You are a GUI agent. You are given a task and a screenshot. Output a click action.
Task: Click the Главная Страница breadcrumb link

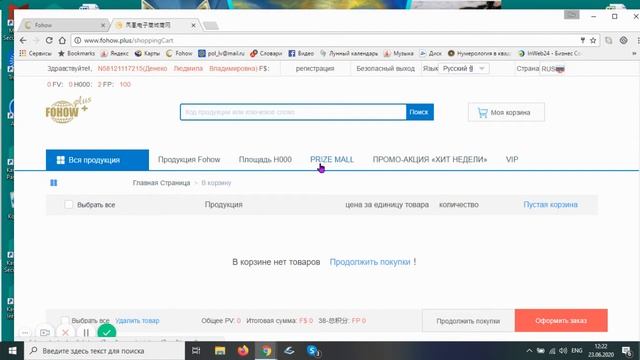click(x=161, y=183)
